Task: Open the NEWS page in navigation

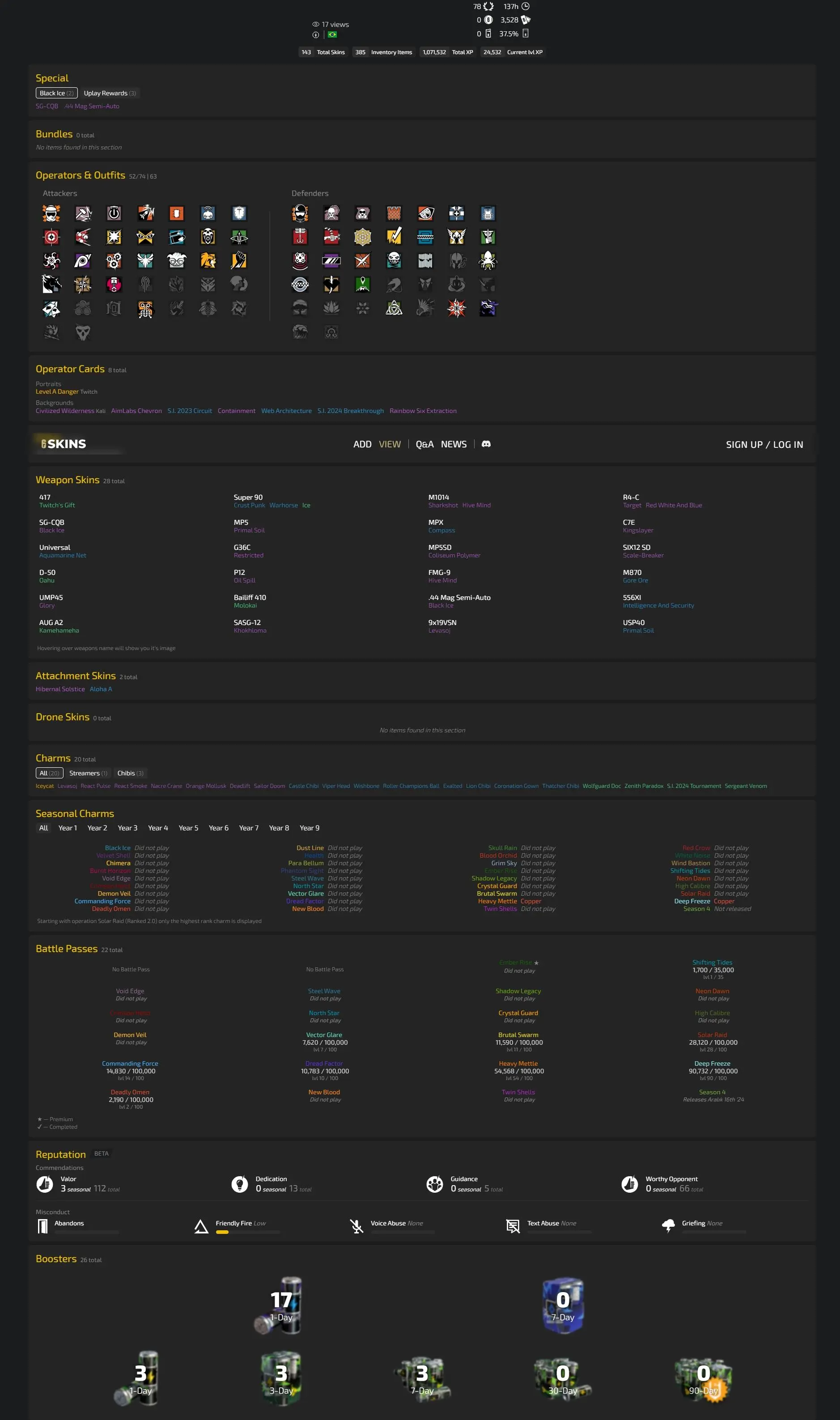Action: click(x=454, y=444)
